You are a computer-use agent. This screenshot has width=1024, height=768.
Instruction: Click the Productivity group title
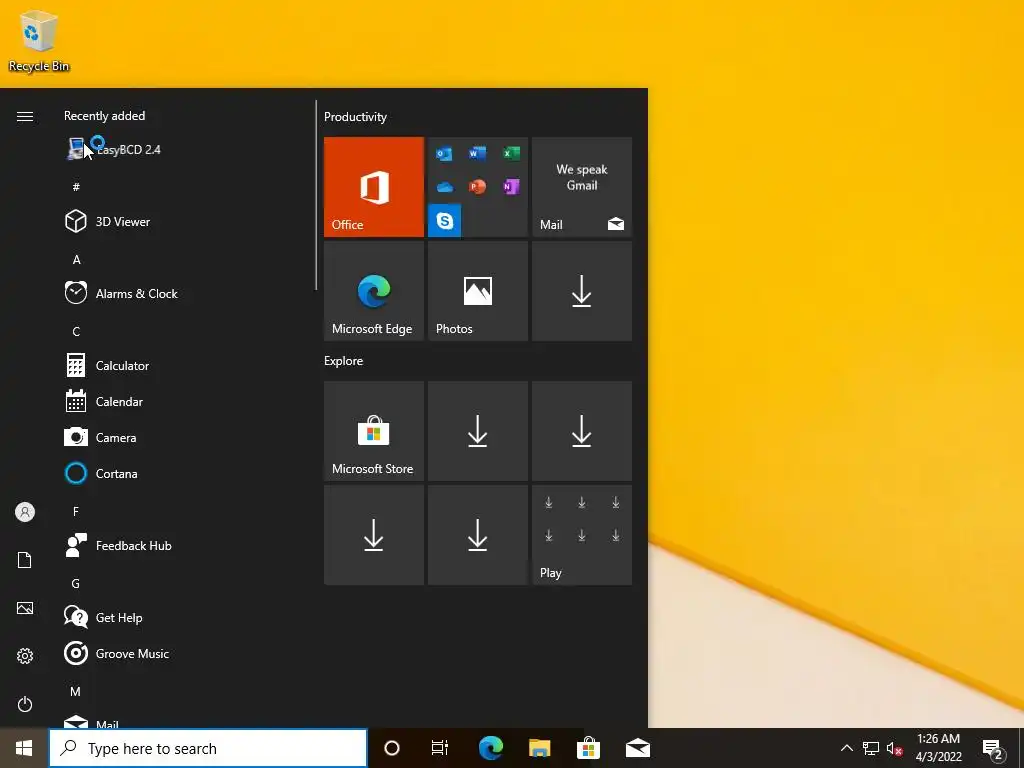[x=355, y=117]
